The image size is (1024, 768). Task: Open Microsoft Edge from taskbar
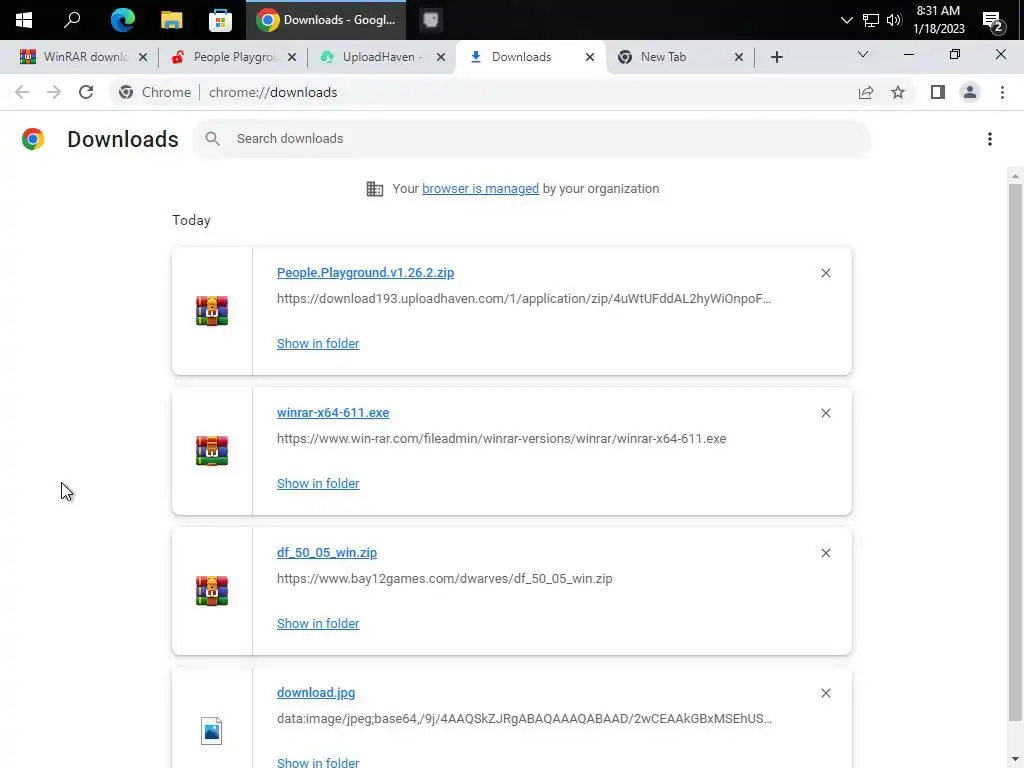[x=122, y=20]
